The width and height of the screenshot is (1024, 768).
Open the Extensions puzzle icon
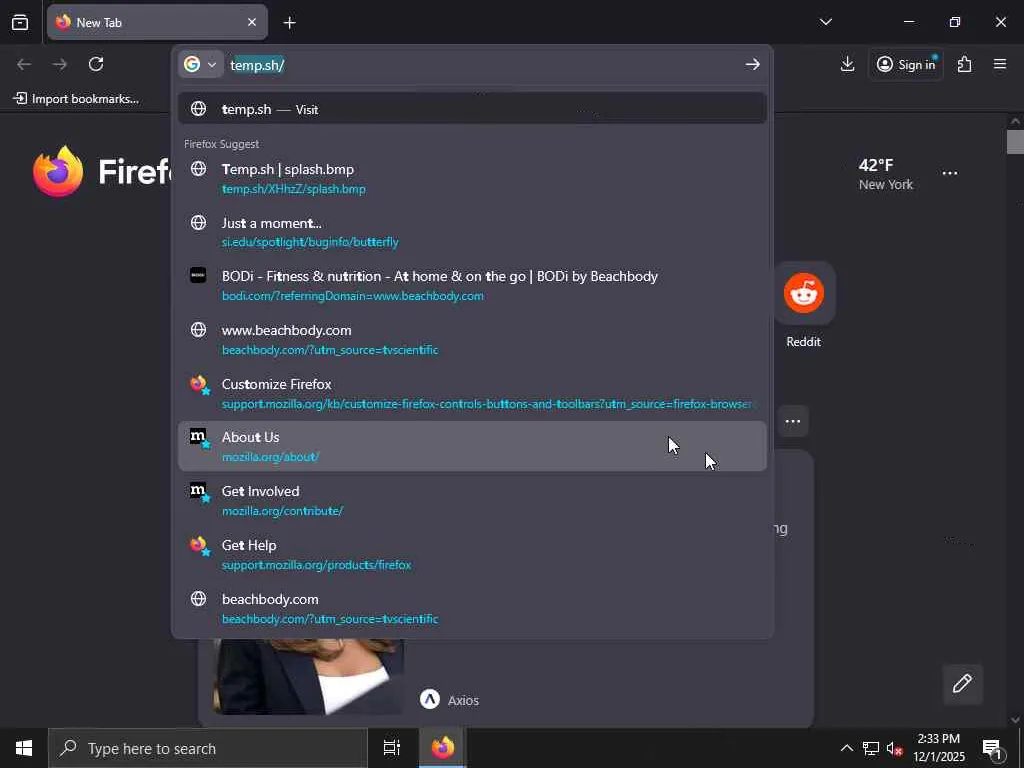tap(965, 64)
